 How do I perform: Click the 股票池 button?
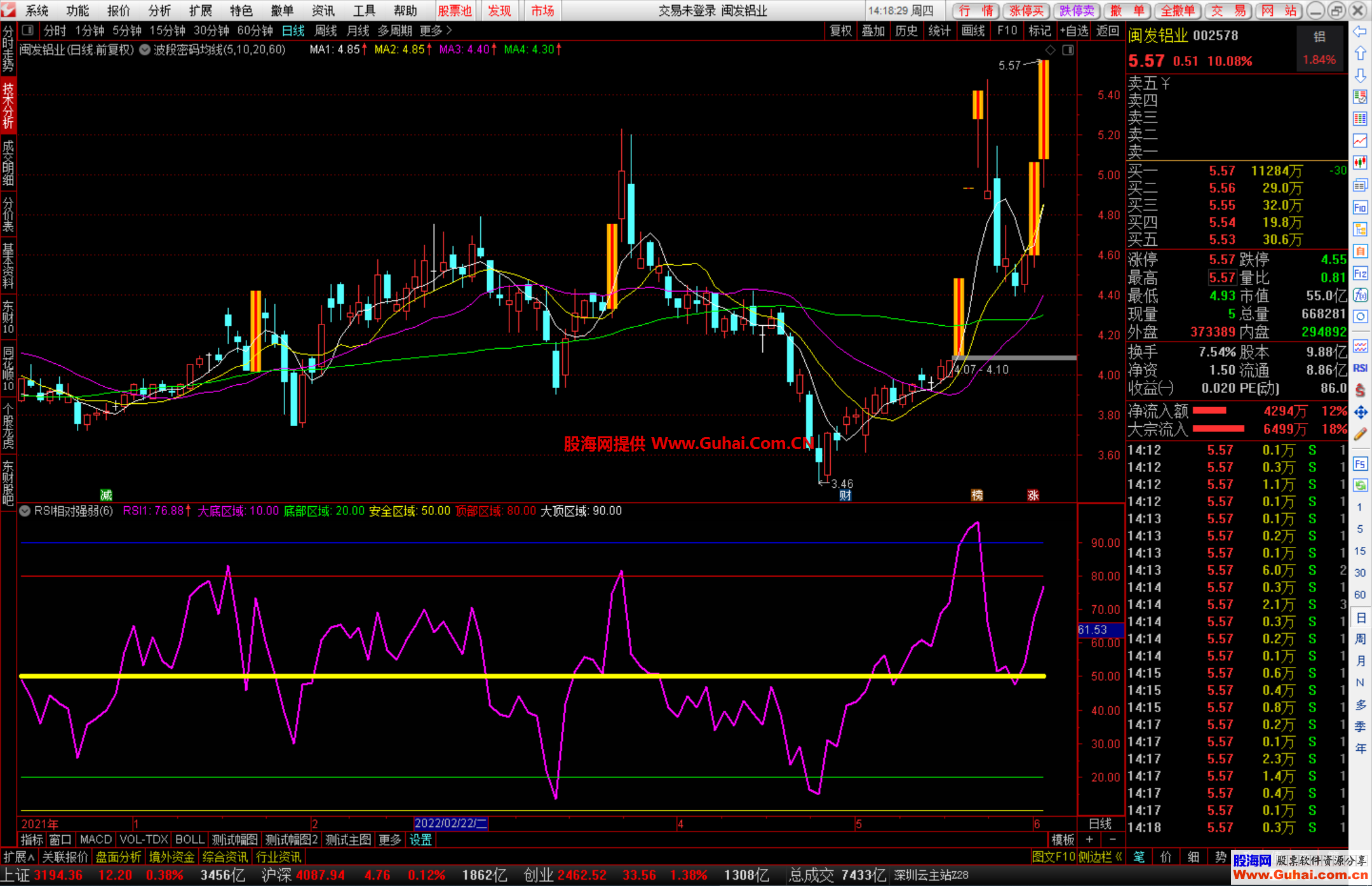(x=455, y=11)
